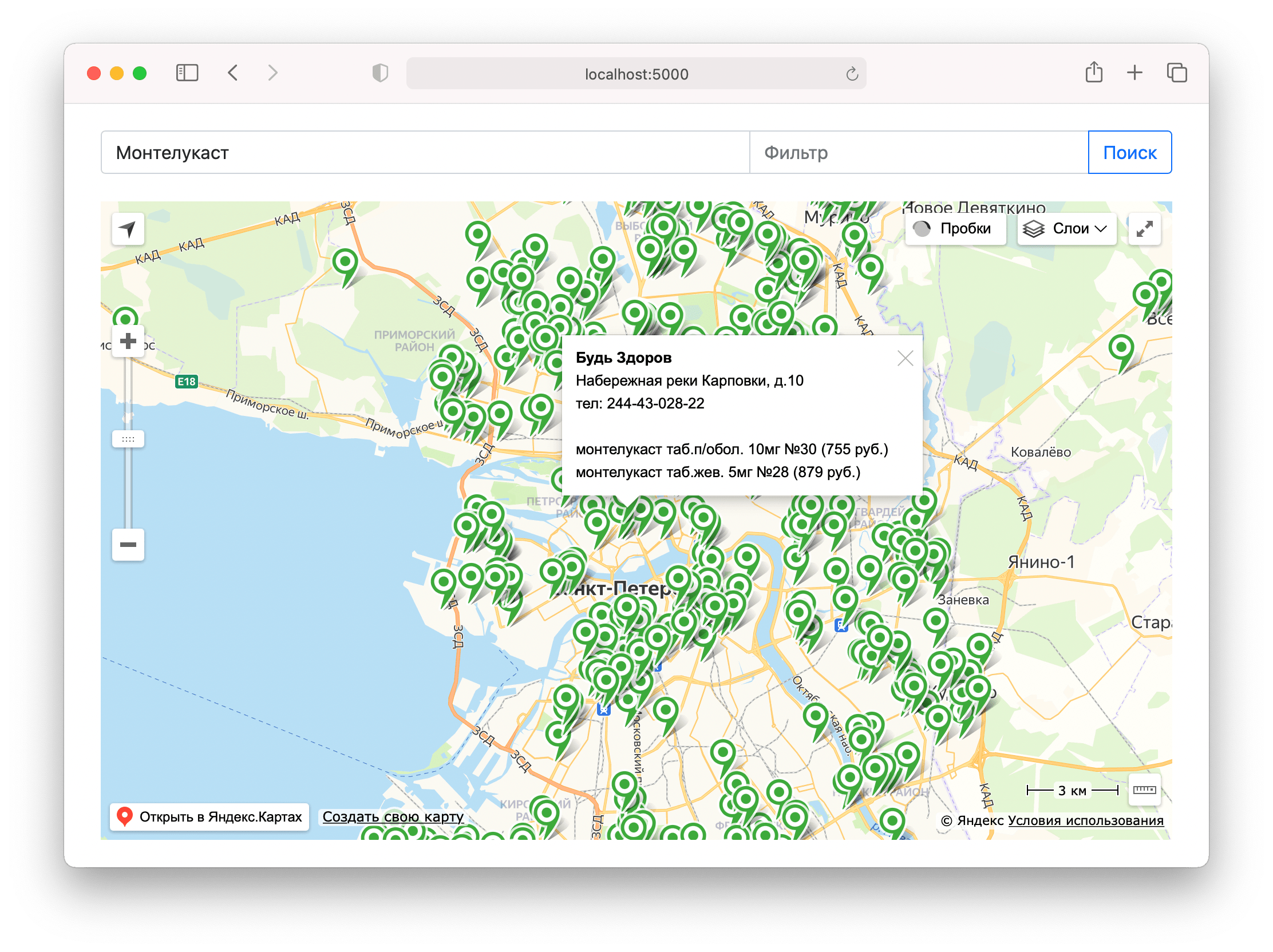Screen dimensions: 1273x952
Task: Click the Создать свою карту link
Action: pyautogui.click(x=393, y=817)
